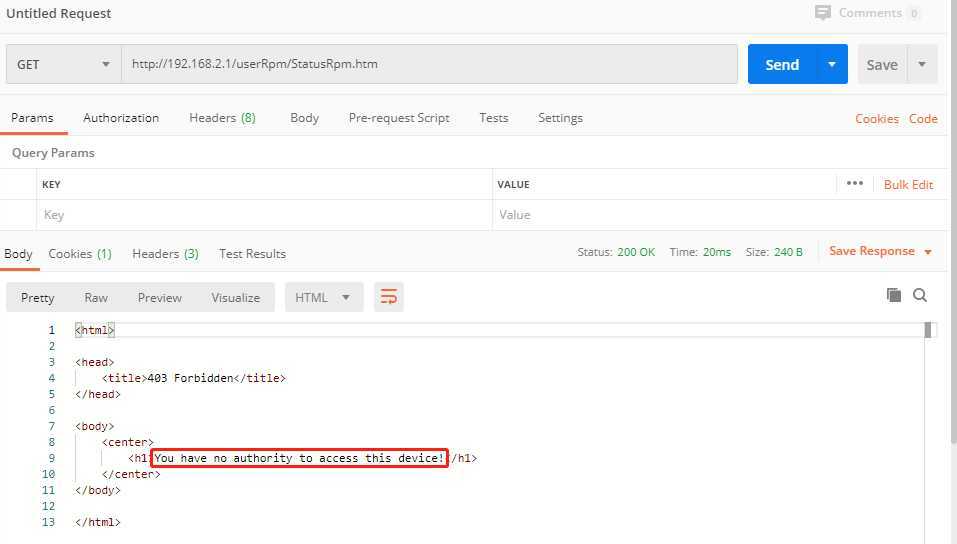This screenshot has height=544, width=957.
Task: Copy response body to clipboard
Action: pyautogui.click(x=894, y=296)
